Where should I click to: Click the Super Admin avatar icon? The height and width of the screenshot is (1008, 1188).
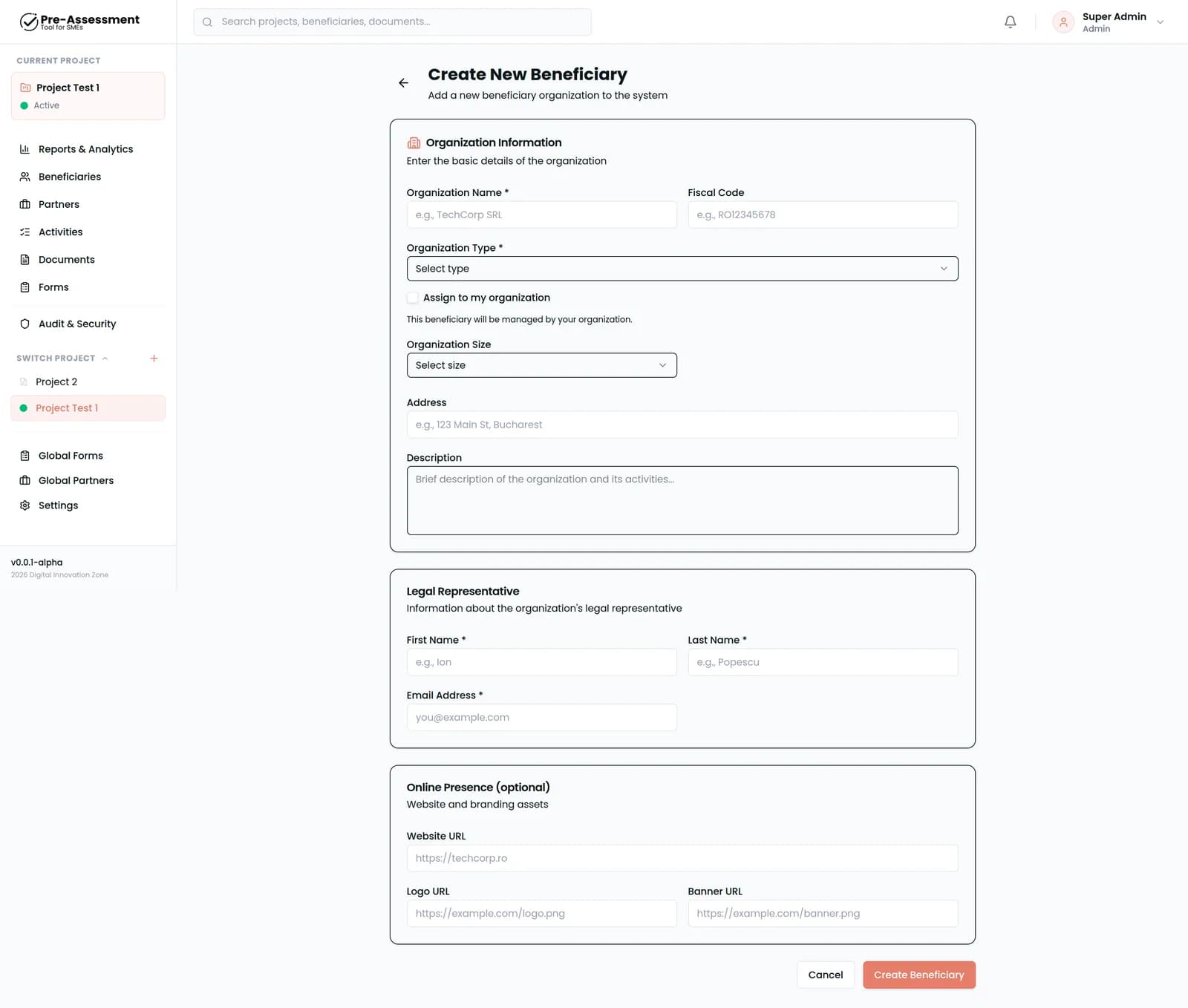1063,22
